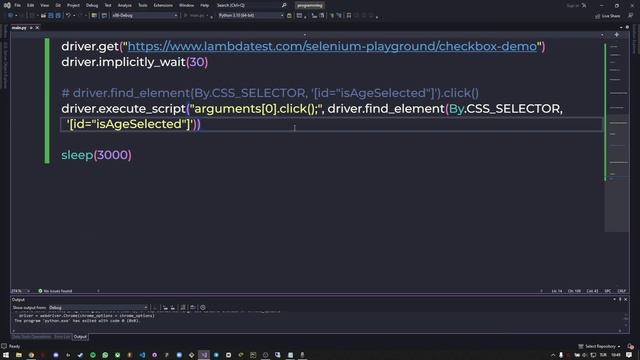Open VS Code from taskbar
The height and width of the screenshot is (360, 640).
pyautogui.click(x=142, y=355)
